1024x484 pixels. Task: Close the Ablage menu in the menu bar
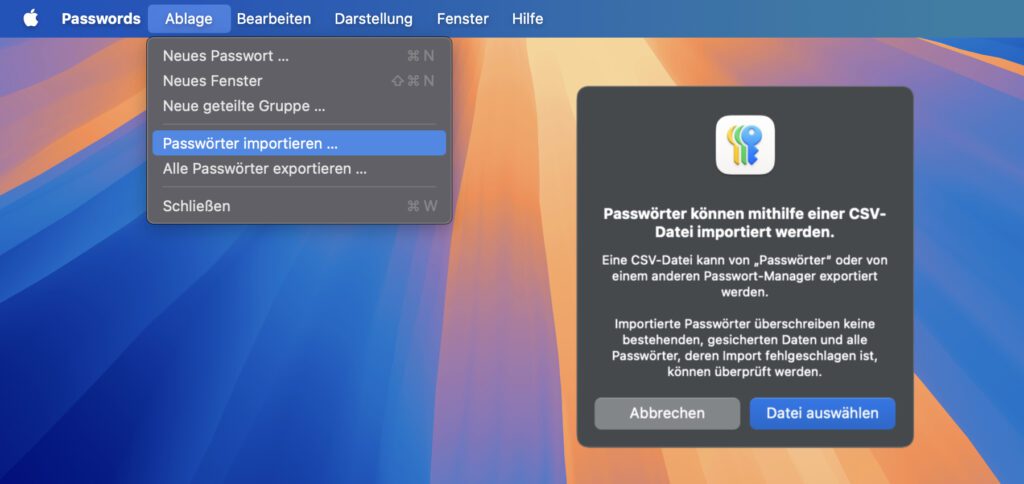[x=189, y=19]
